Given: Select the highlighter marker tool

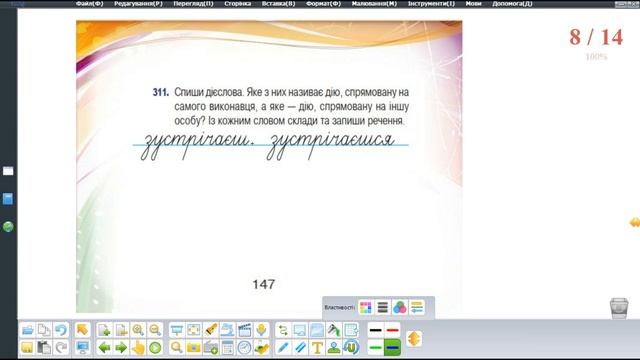Looking at the screenshot, I should tap(300, 348).
